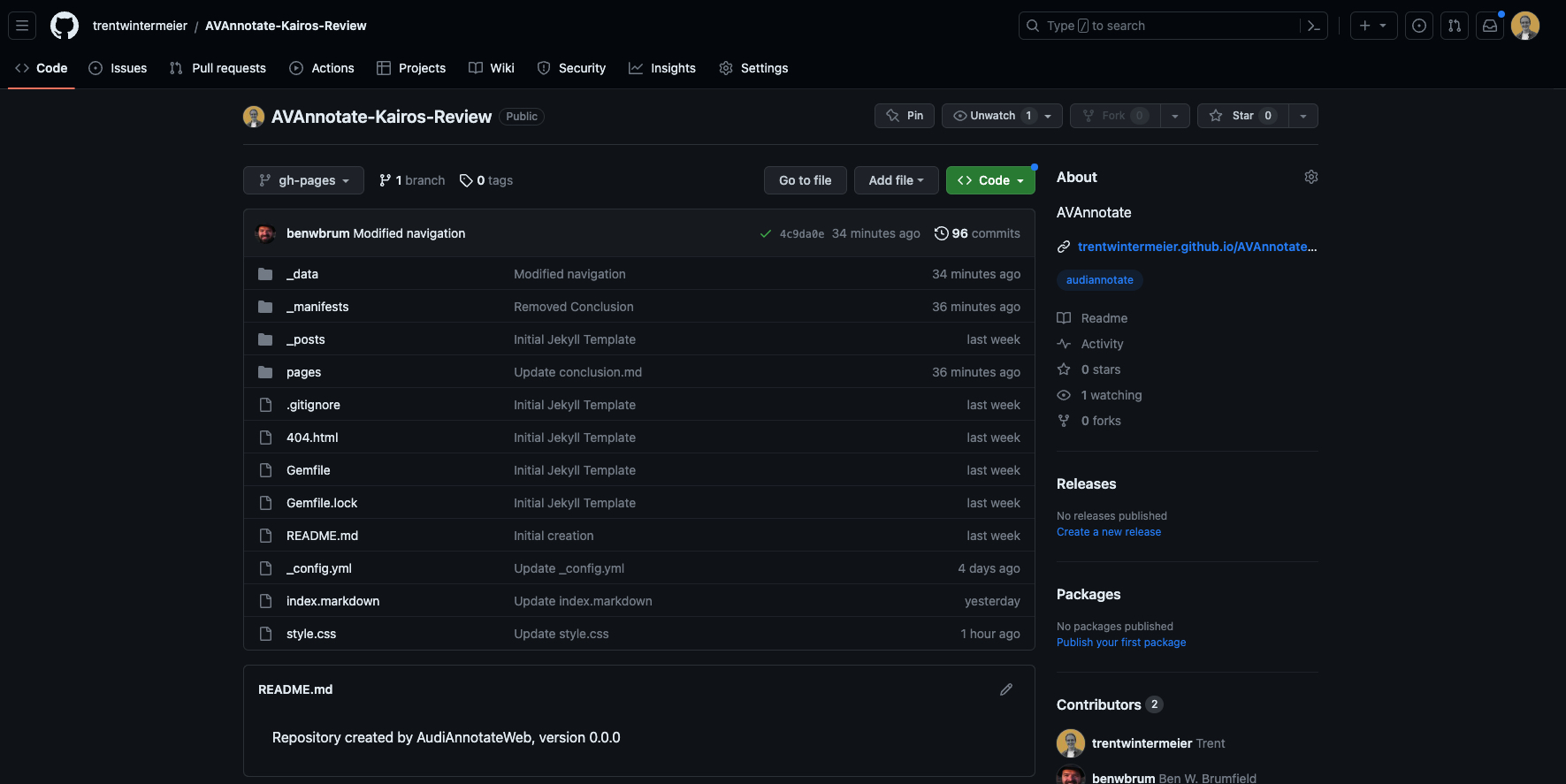Viewport: 1566px width, 784px height.
Task: Switch to the Wiki tab
Action: click(x=492, y=68)
